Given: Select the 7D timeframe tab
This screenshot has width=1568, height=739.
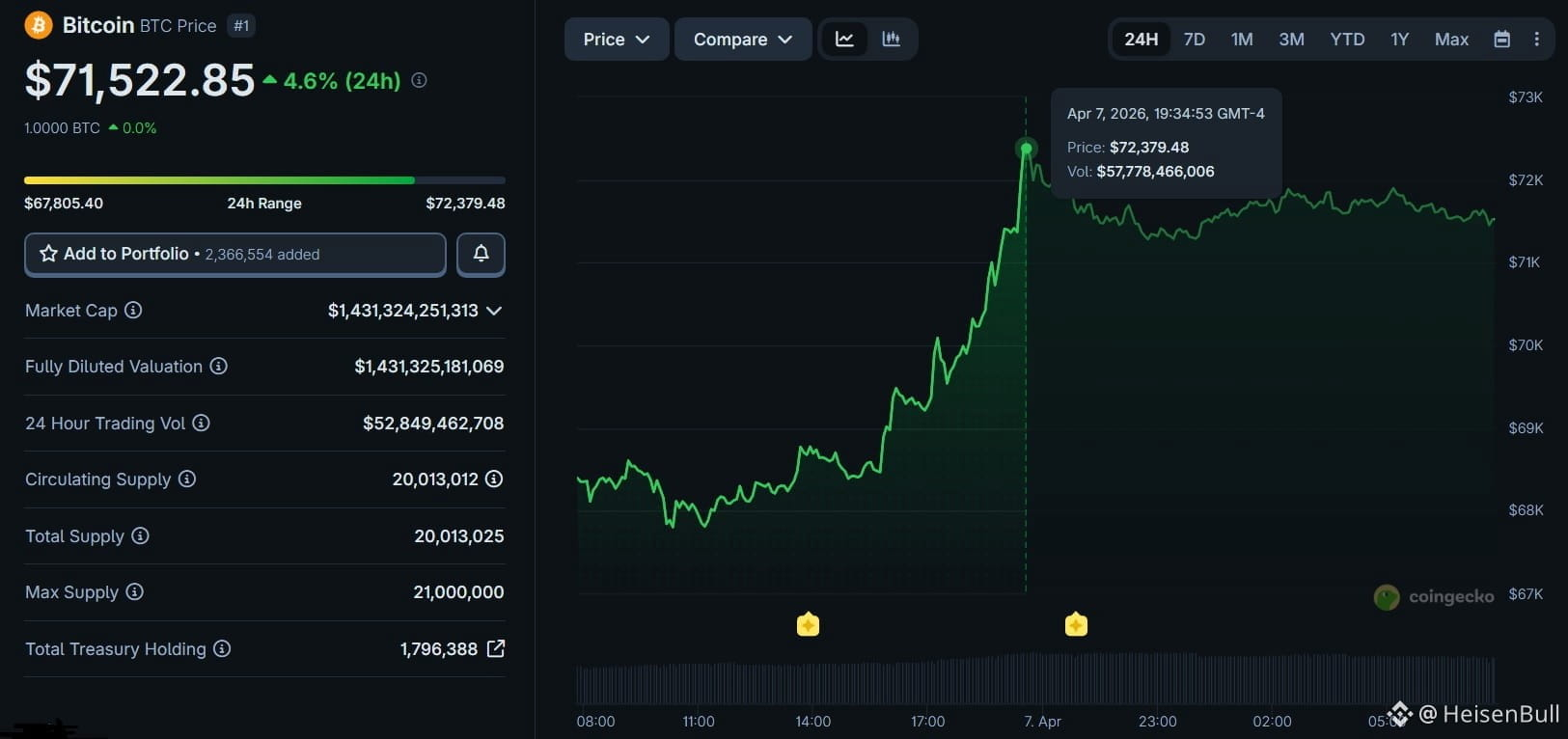Looking at the screenshot, I should [1195, 40].
